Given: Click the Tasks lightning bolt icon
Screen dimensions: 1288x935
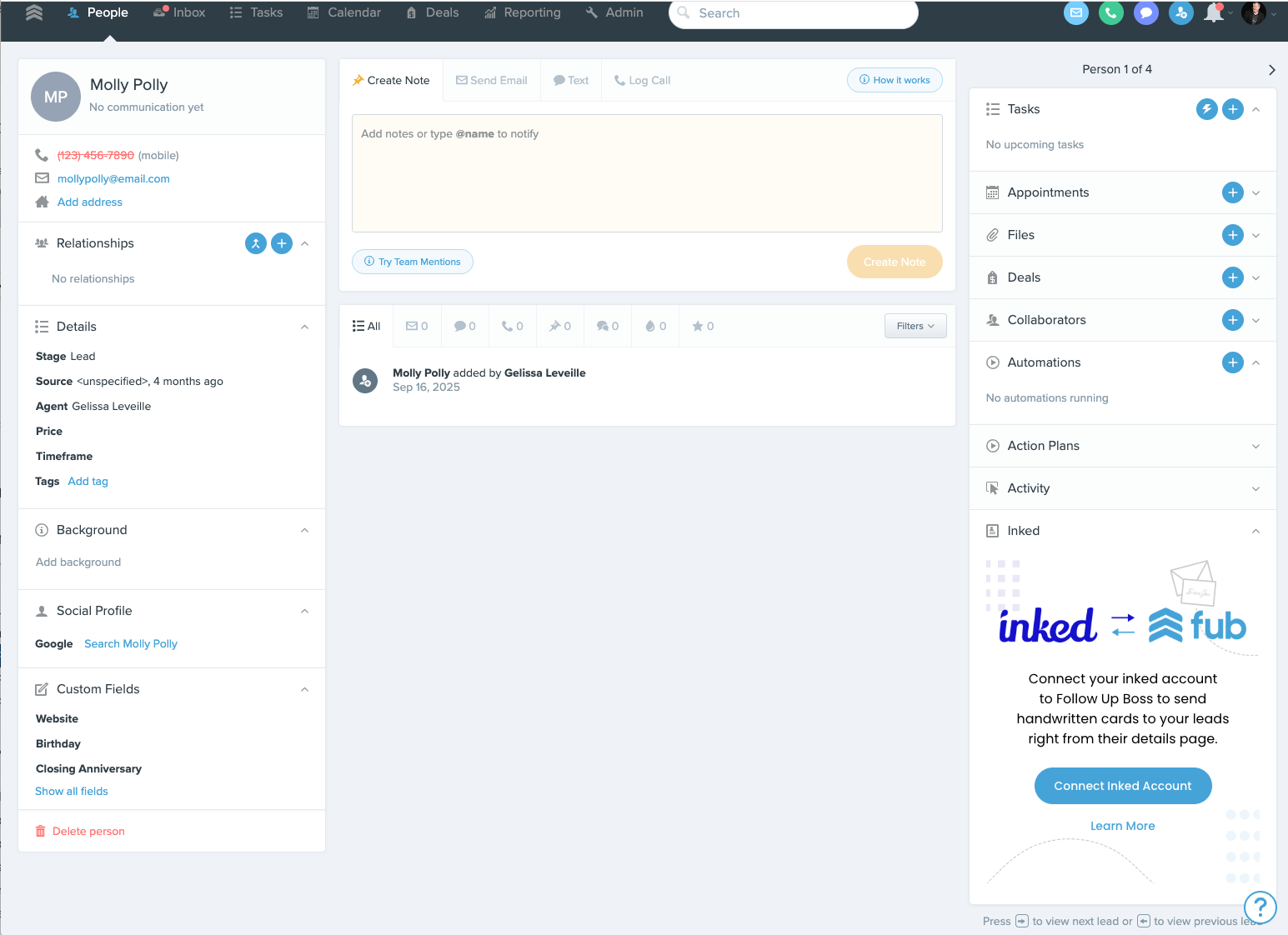Looking at the screenshot, I should (x=1206, y=109).
